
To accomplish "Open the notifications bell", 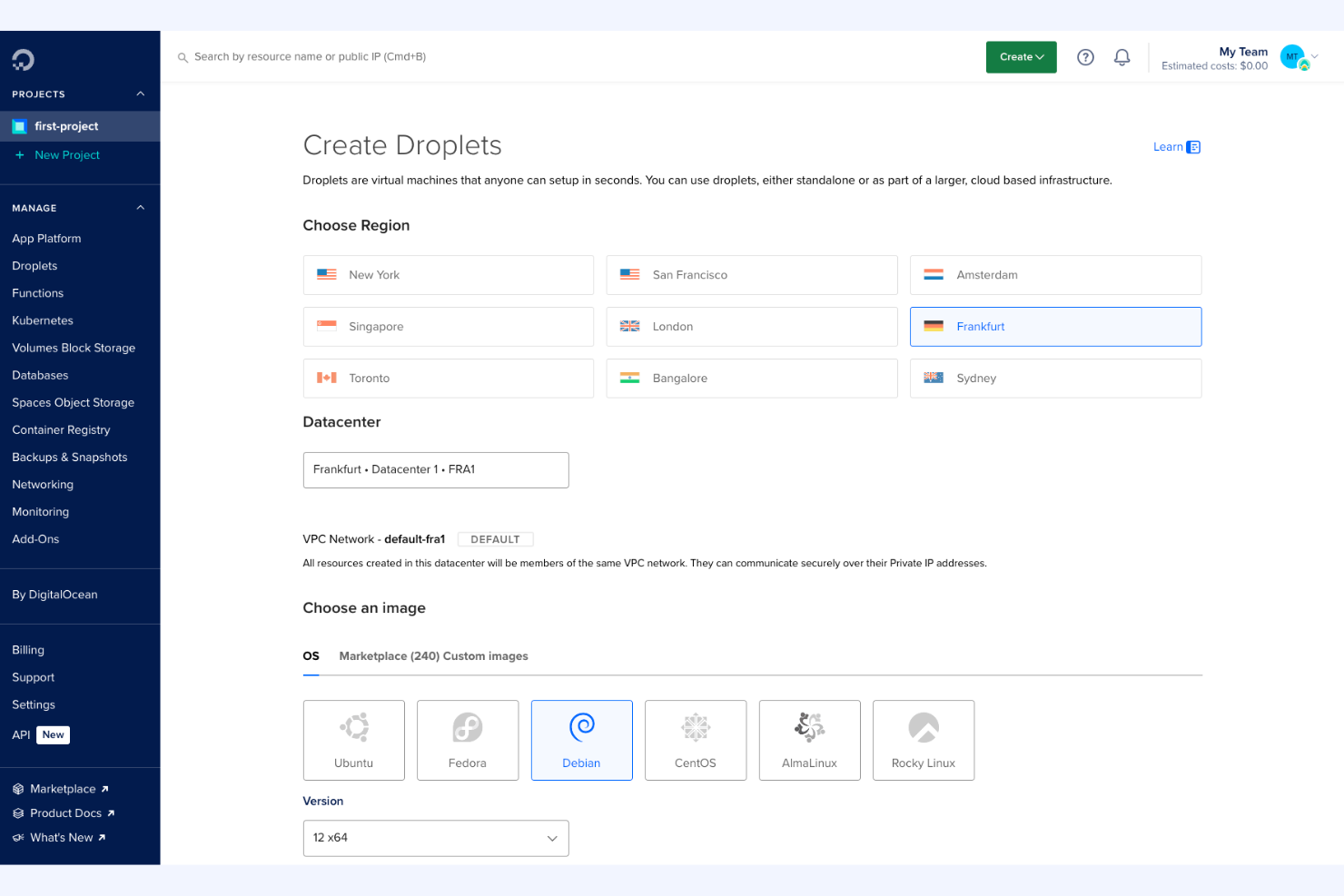I will click(1122, 56).
